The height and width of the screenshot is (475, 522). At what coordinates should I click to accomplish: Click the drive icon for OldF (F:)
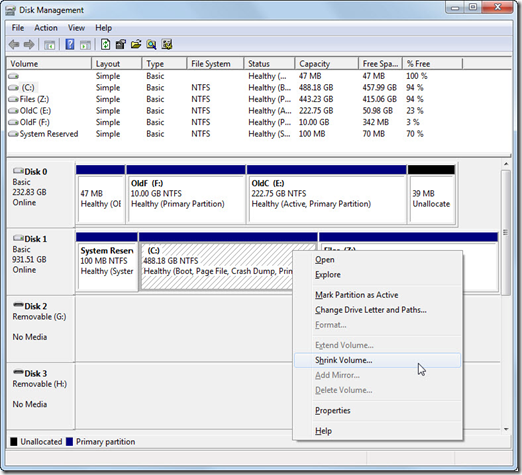[13, 122]
